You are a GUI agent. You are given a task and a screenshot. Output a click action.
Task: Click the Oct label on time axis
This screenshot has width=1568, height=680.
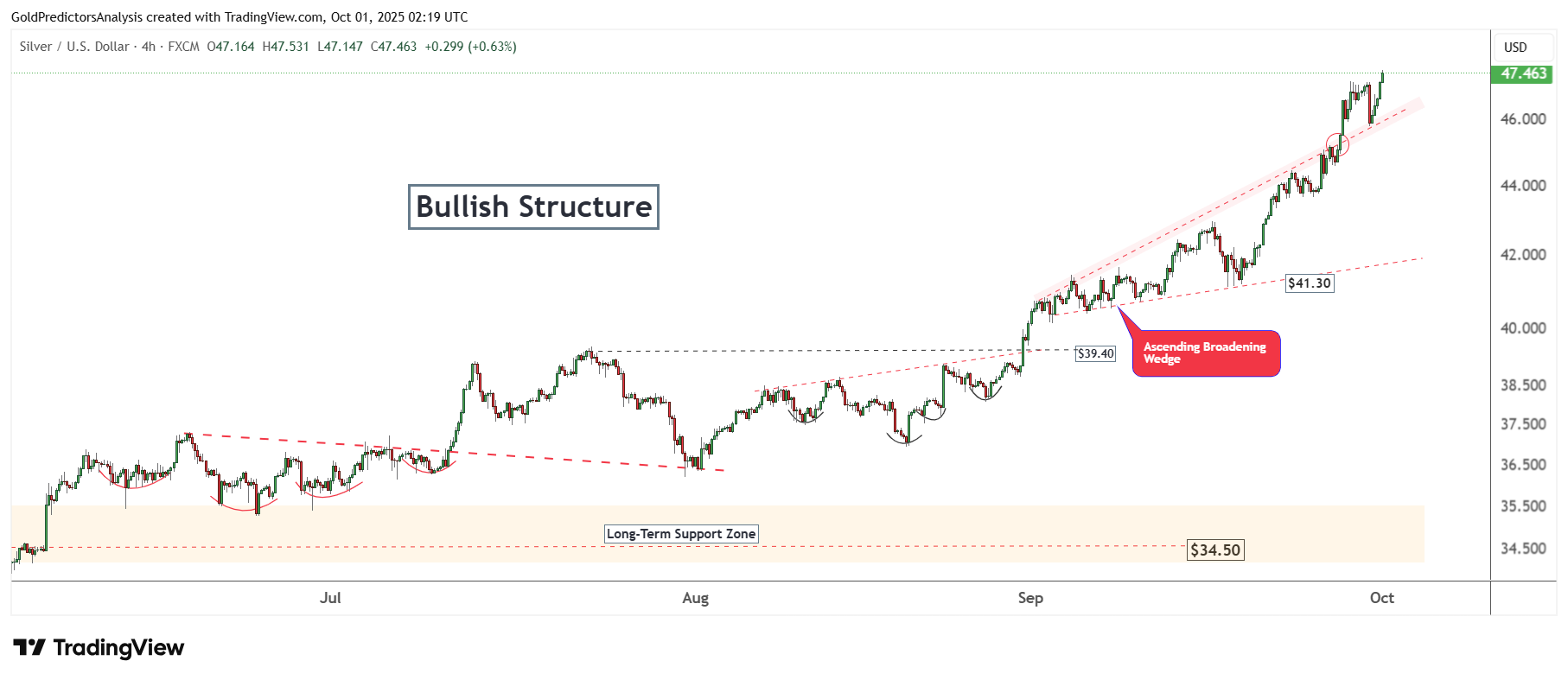coord(1381,598)
